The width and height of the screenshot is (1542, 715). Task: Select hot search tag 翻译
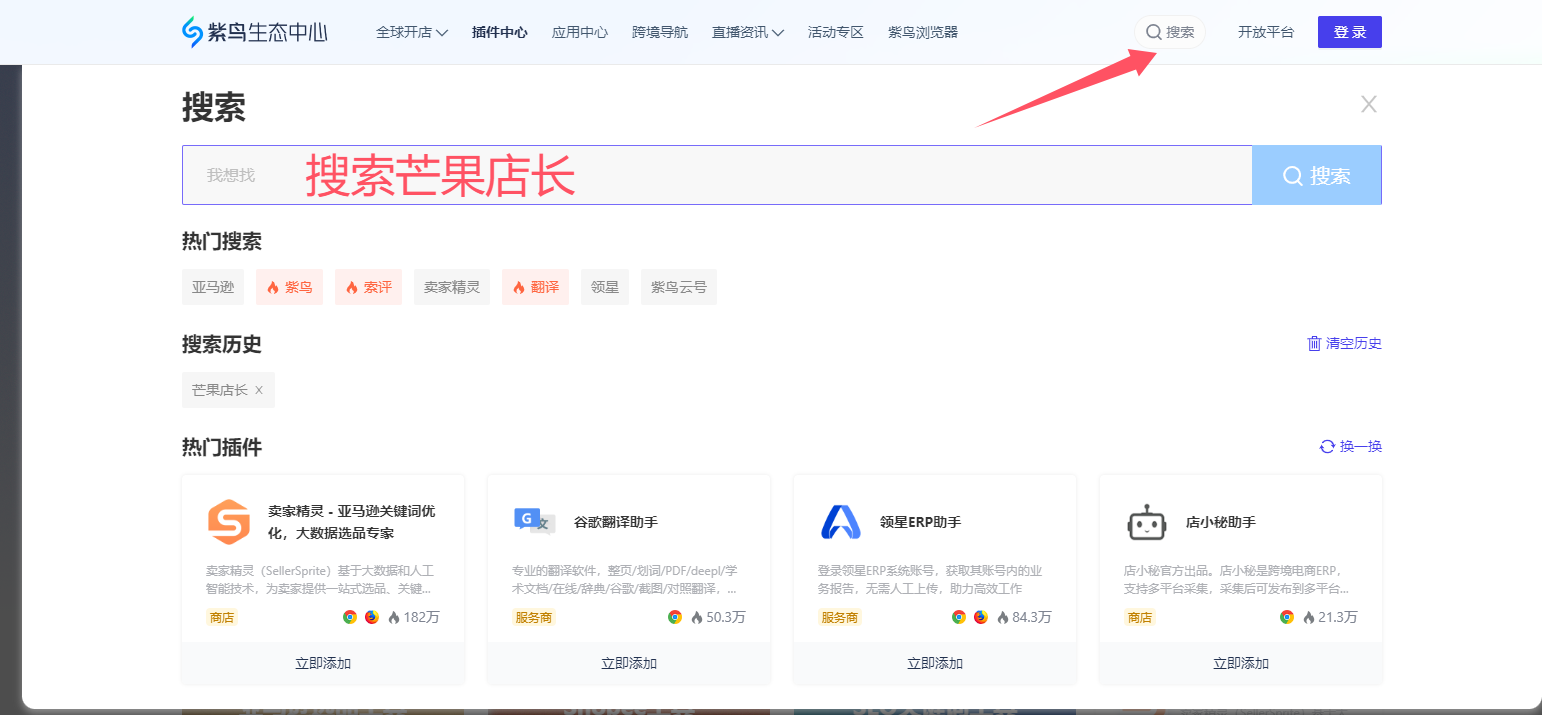tap(536, 287)
